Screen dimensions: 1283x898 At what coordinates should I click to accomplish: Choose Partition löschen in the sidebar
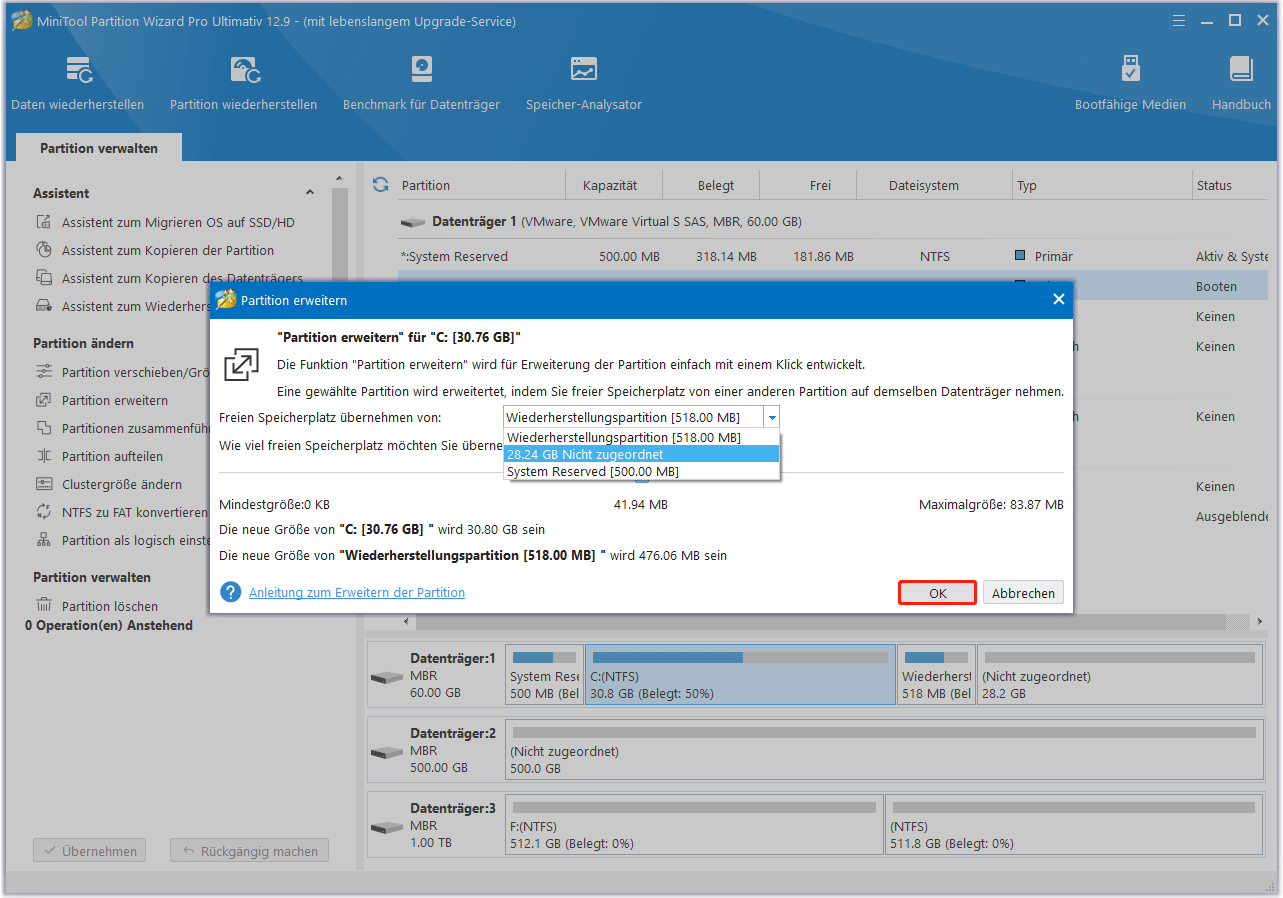(97, 606)
